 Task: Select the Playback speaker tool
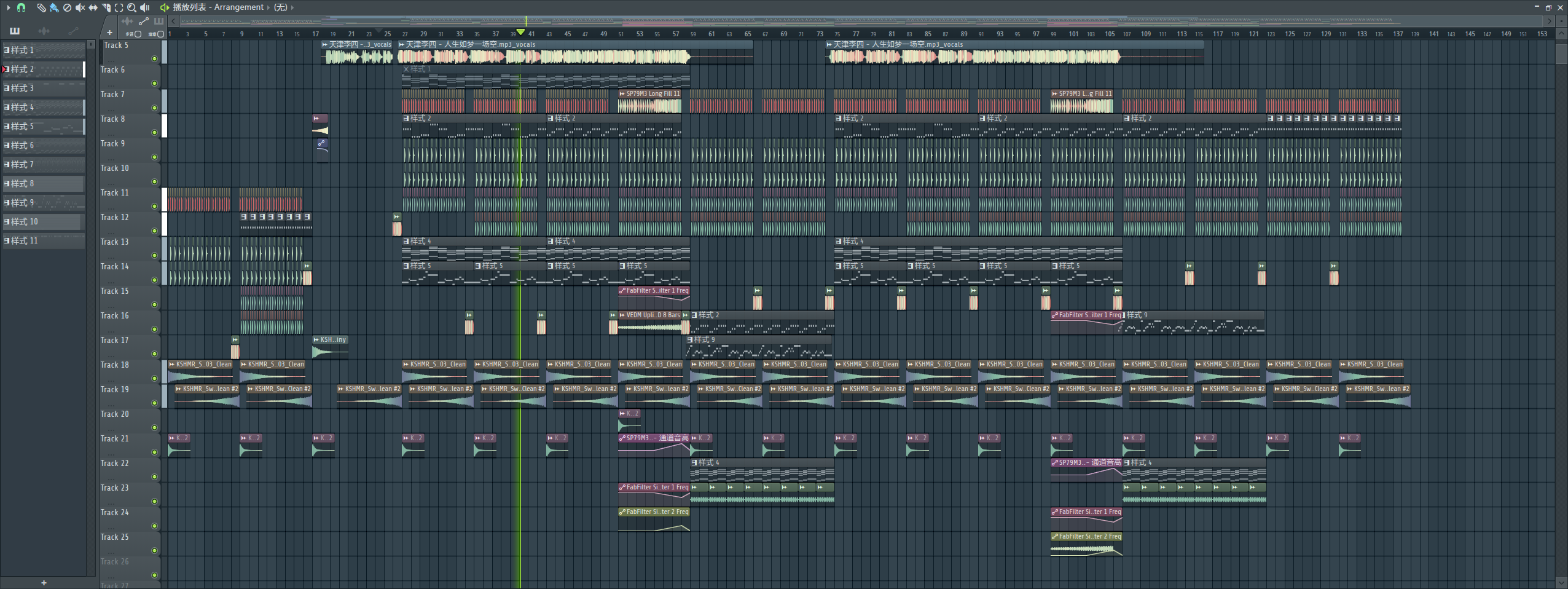coord(145,7)
